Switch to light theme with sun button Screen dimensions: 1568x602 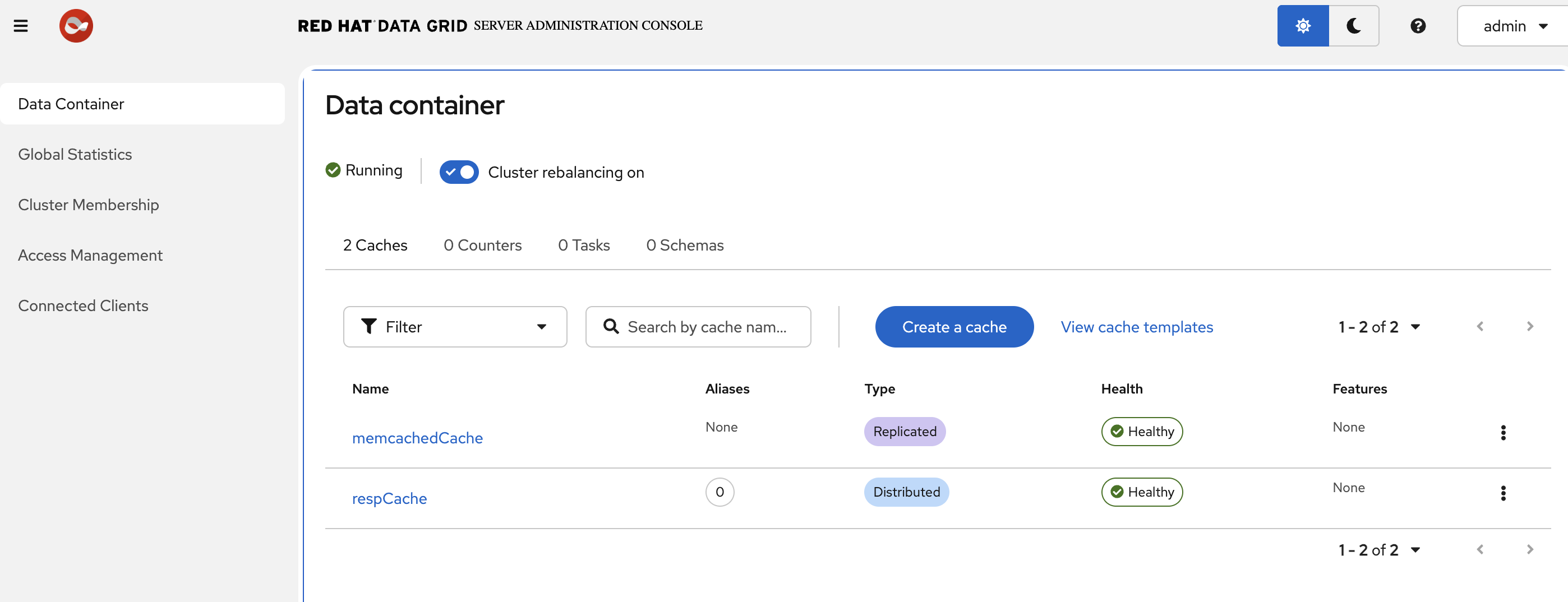1303,26
